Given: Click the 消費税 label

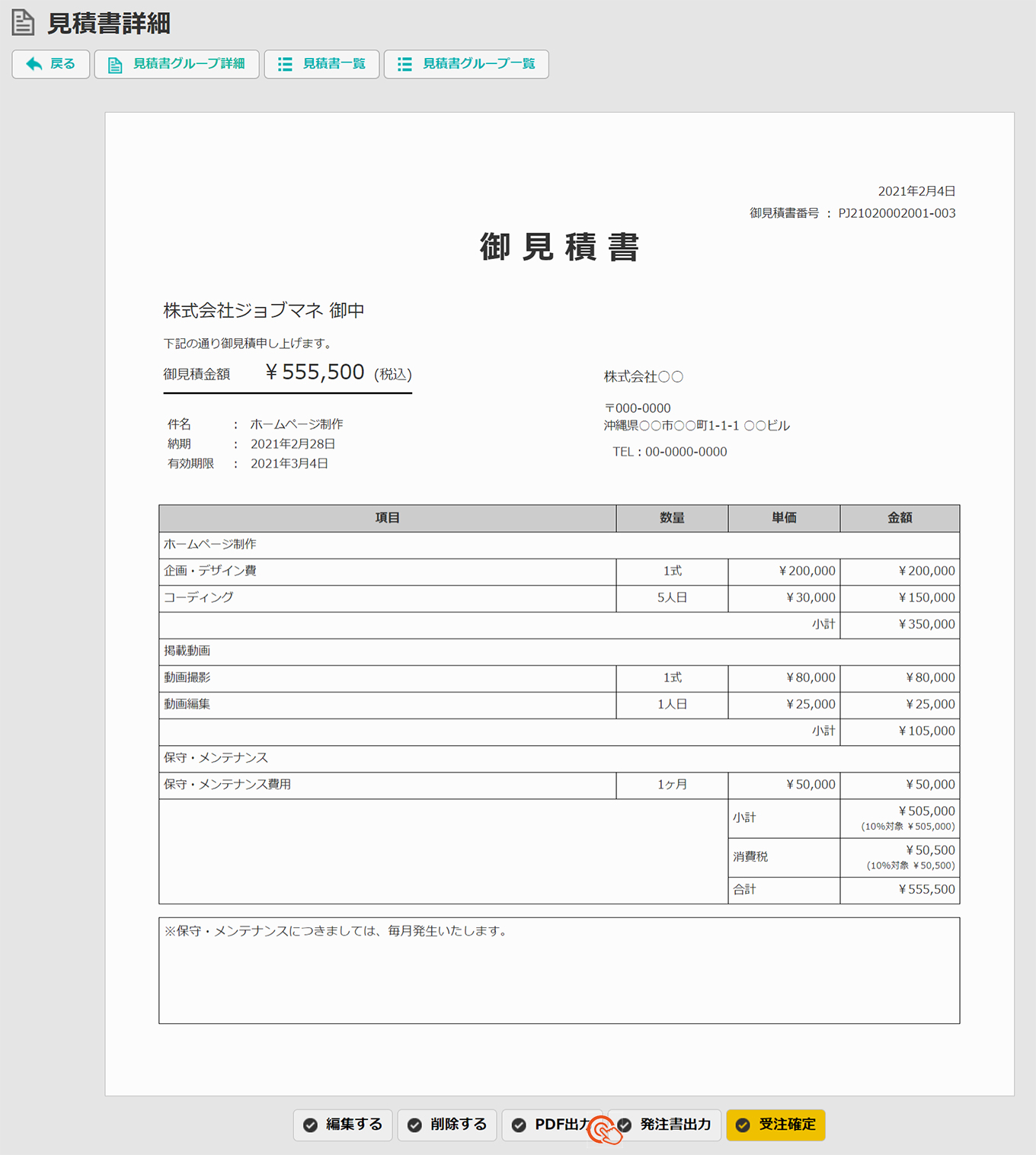Looking at the screenshot, I should 750,856.
